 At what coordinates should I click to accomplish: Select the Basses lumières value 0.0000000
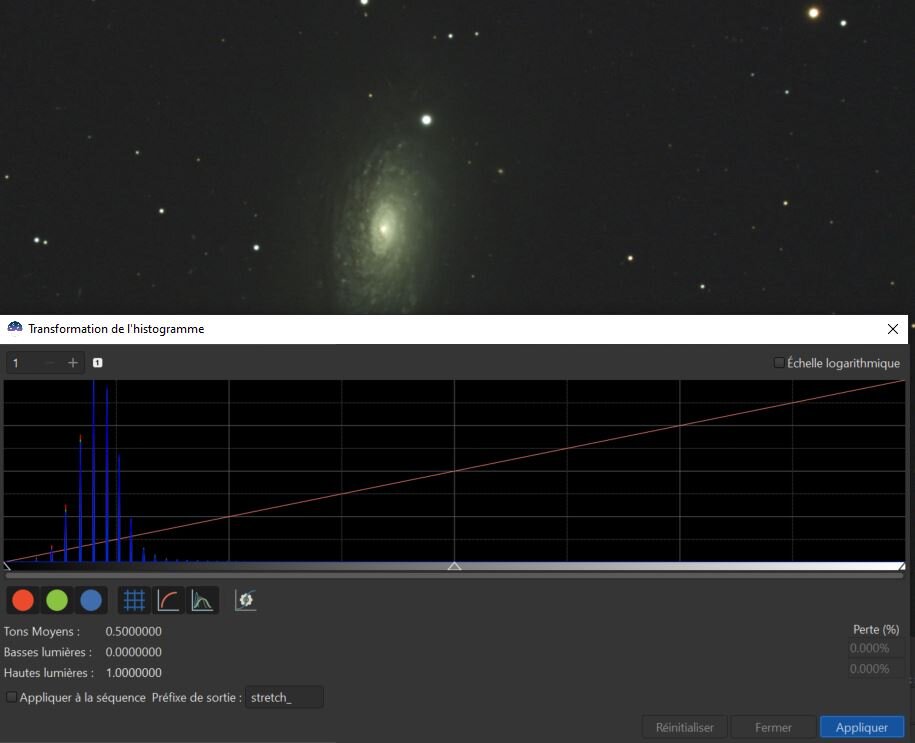[134, 652]
